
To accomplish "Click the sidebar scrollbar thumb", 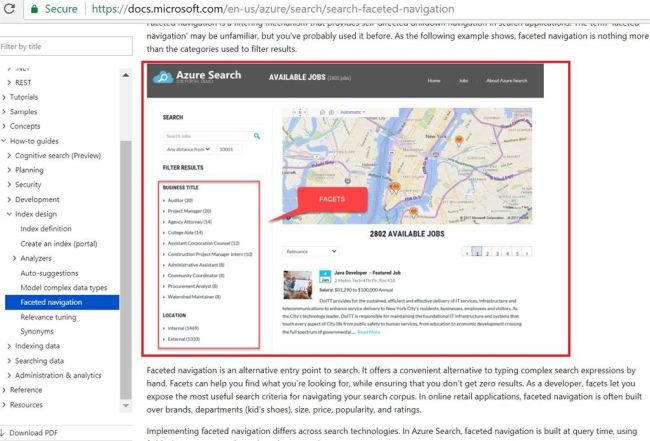I will [126, 269].
